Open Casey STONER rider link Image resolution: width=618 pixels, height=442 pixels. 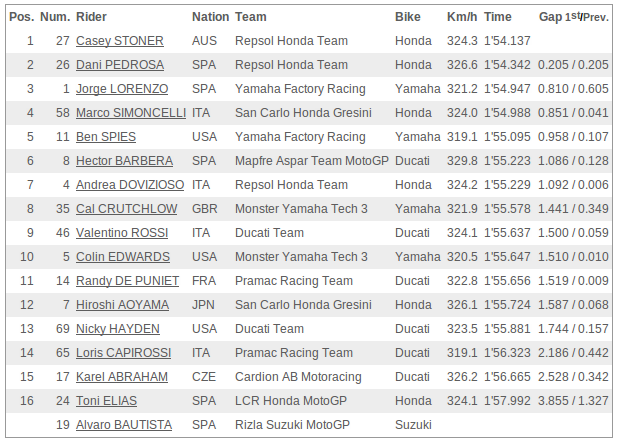119,41
